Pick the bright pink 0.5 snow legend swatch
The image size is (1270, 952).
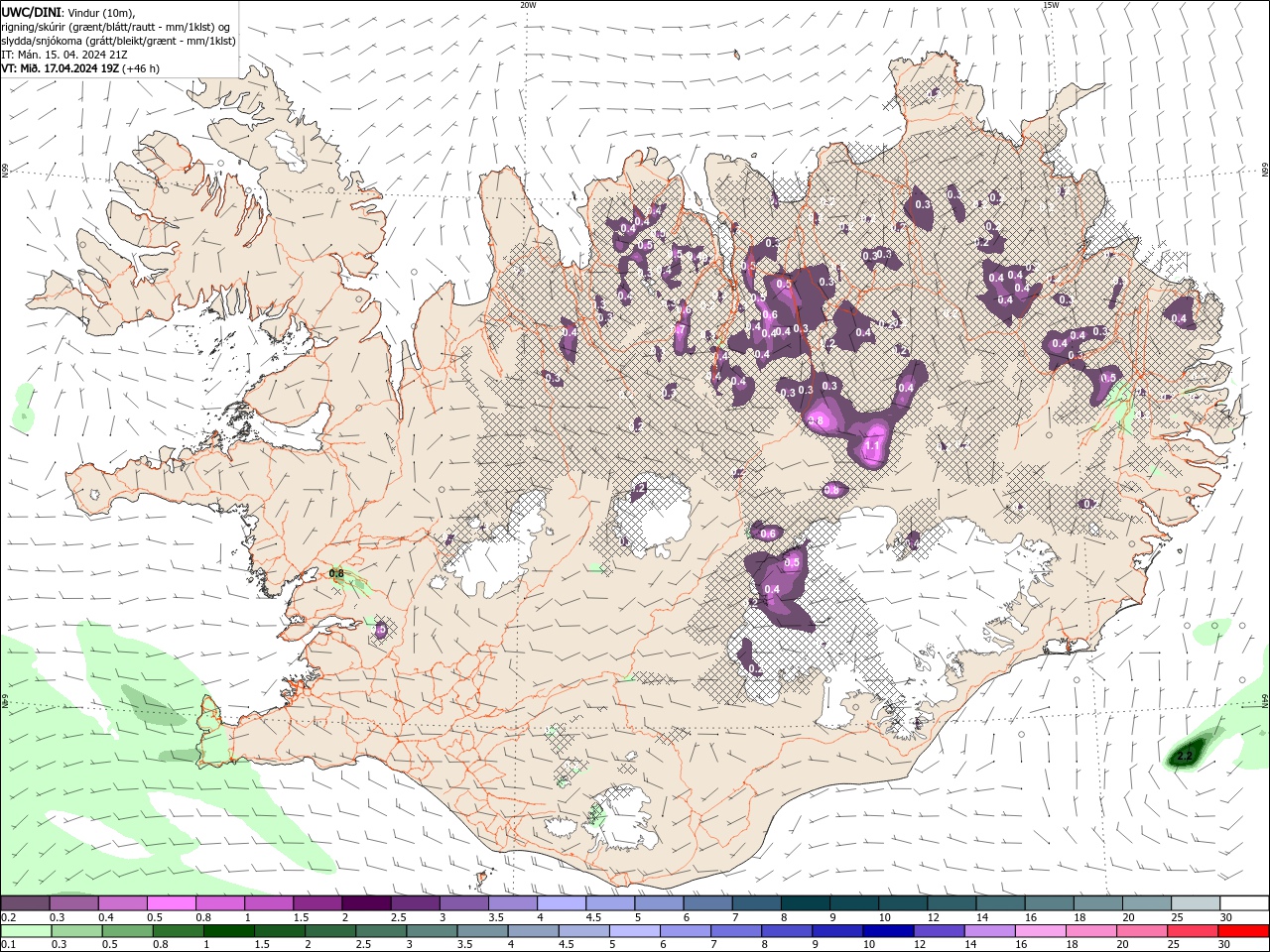[172, 903]
